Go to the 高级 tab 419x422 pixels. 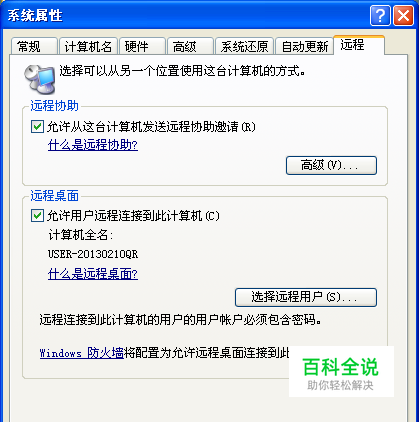(190, 46)
